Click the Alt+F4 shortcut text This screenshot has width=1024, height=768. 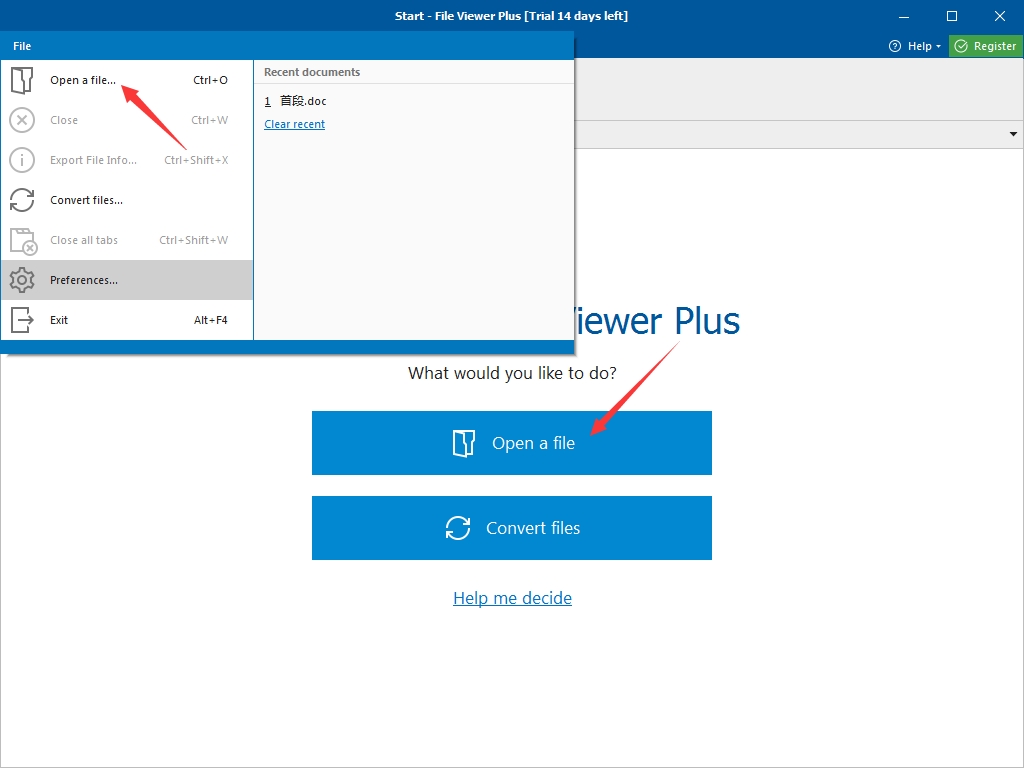click(x=210, y=320)
